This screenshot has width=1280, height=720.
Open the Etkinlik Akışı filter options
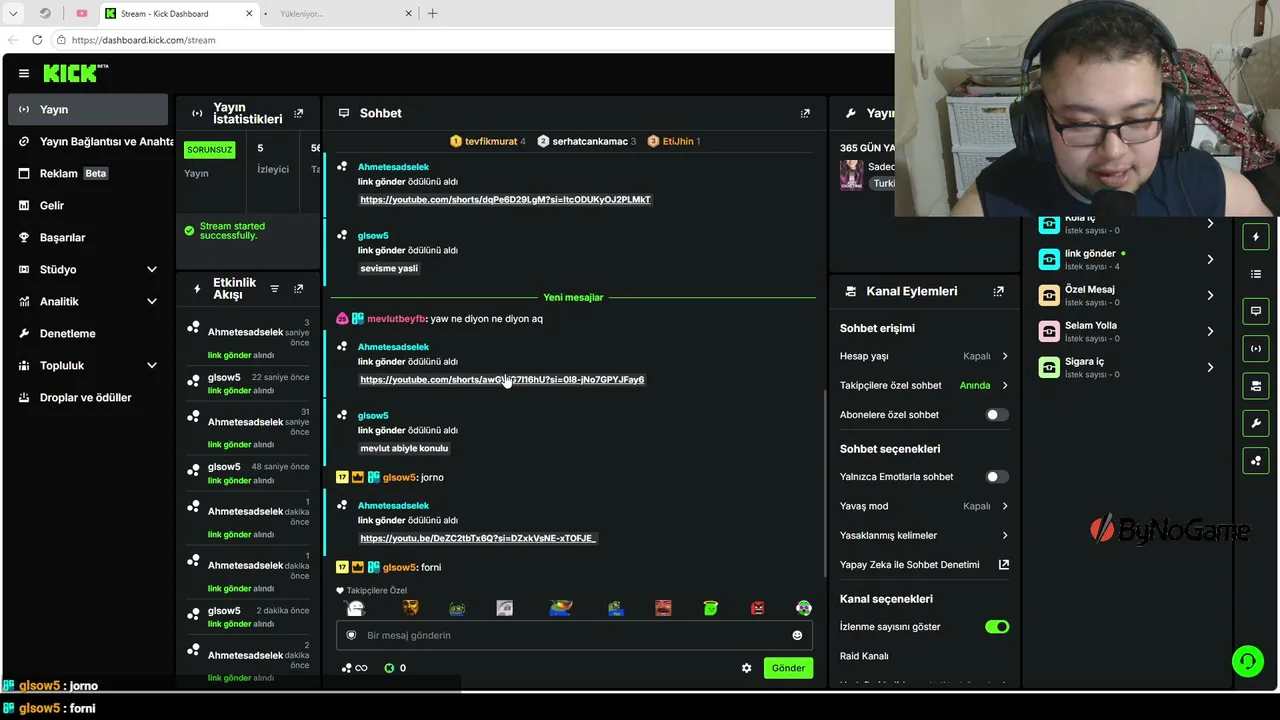(x=274, y=289)
